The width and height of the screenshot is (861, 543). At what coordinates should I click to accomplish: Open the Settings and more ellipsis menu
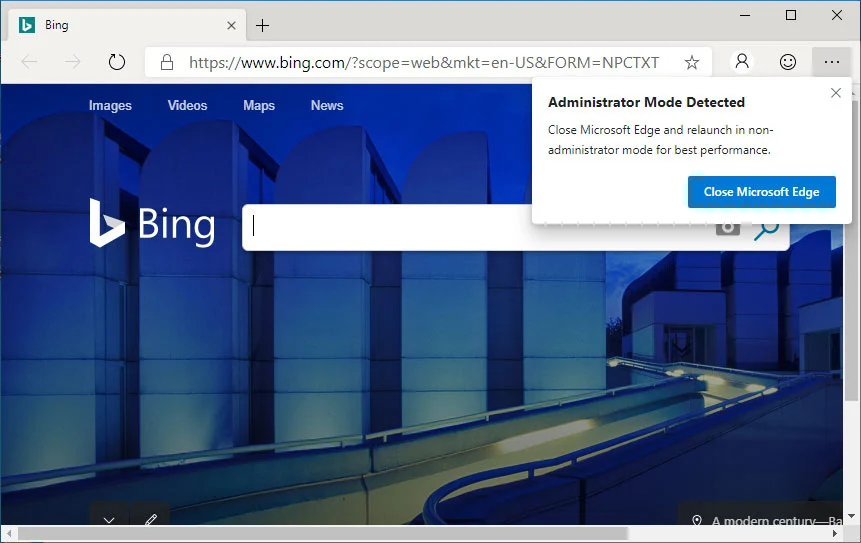pyautogui.click(x=832, y=62)
